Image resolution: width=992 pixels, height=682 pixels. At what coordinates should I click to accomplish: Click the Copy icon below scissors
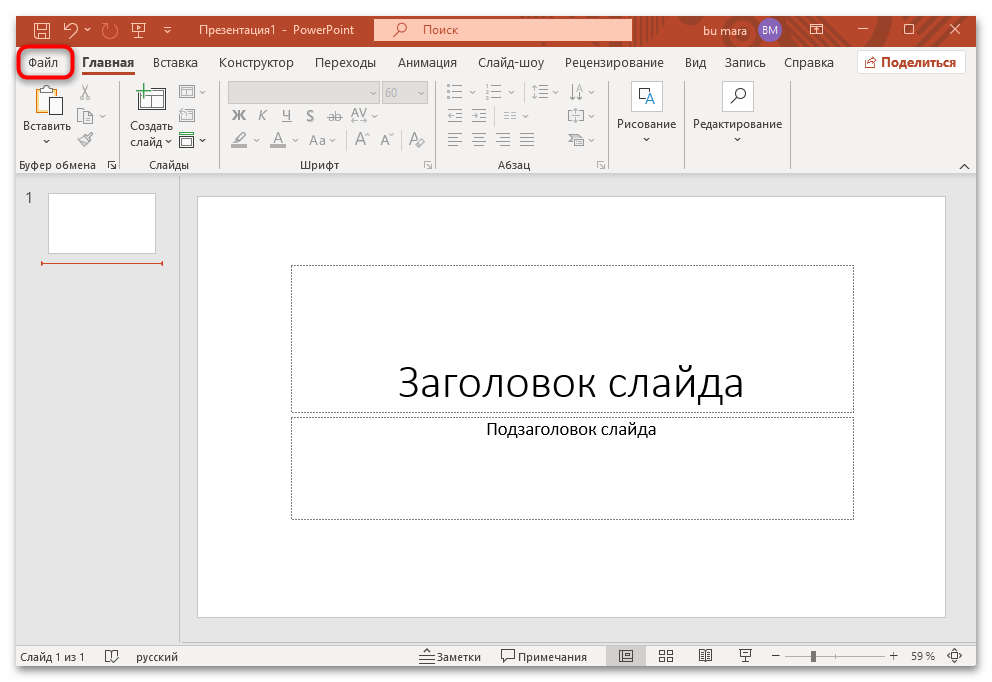coord(83,115)
